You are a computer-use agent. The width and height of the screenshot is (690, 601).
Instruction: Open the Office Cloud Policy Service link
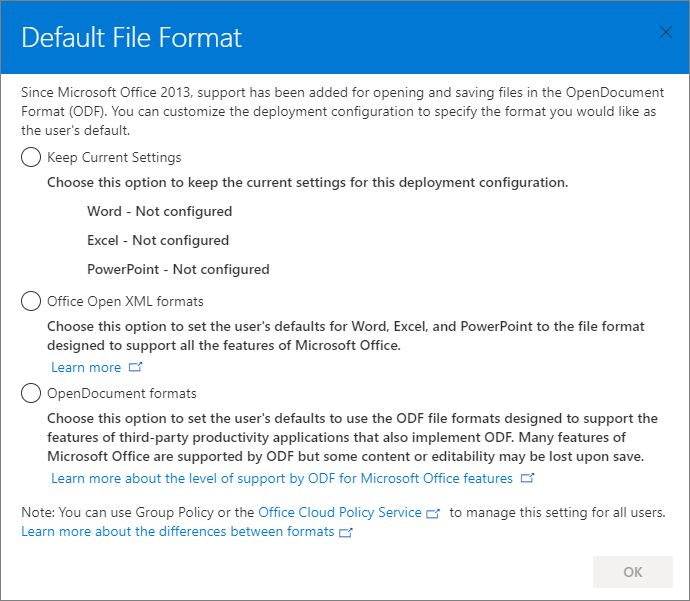coord(340,513)
